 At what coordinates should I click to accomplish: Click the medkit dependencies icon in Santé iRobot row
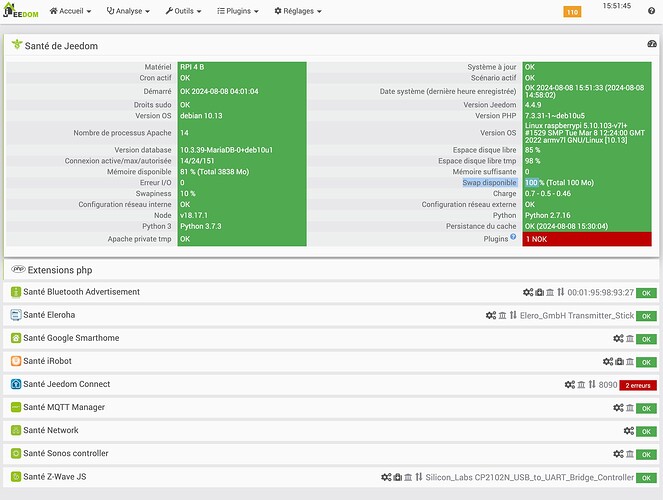click(x=619, y=362)
